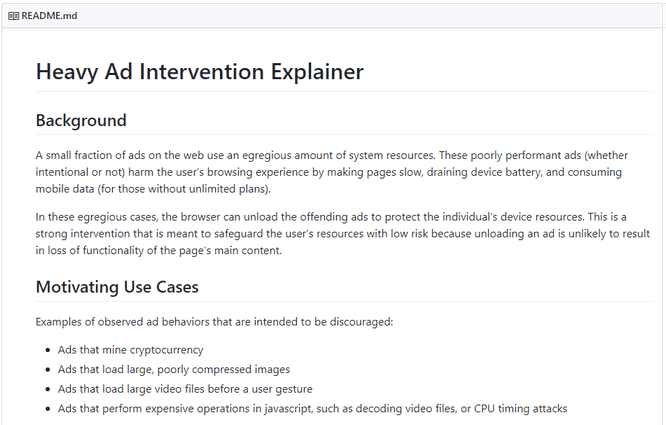Screen dimensions: 666x425
Task: Click the phrase 'mobile data' in Background
Action: tap(65, 189)
